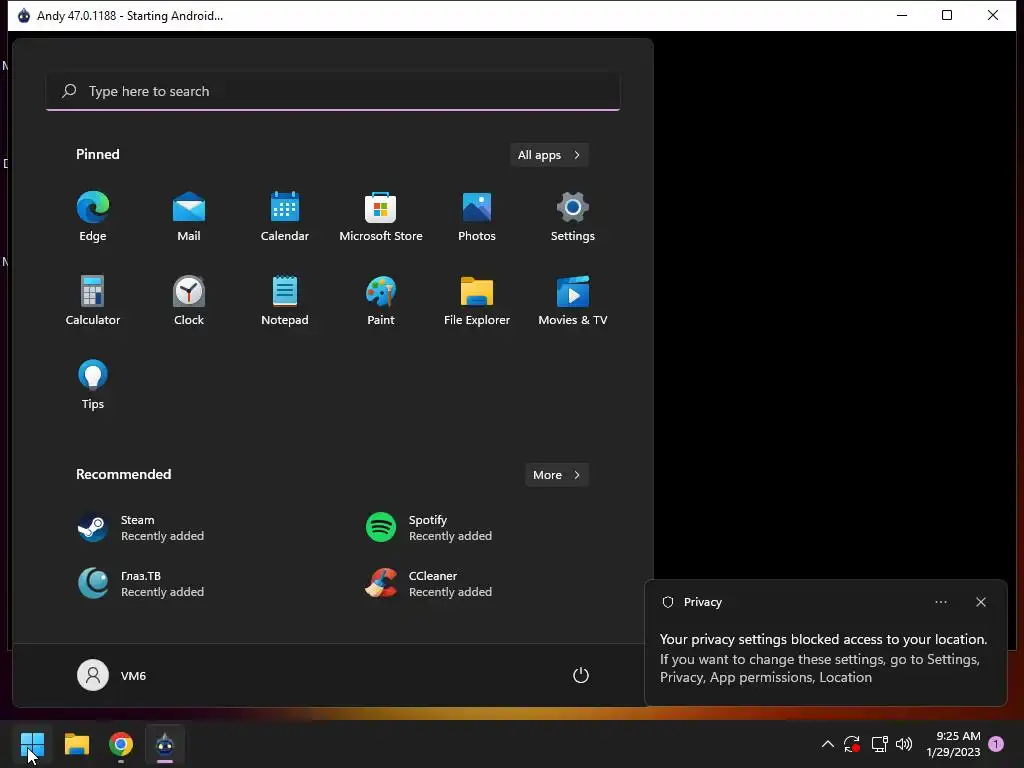The width and height of the screenshot is (1024, 768).
Task: Show all apps list
Action: (549, 155)
